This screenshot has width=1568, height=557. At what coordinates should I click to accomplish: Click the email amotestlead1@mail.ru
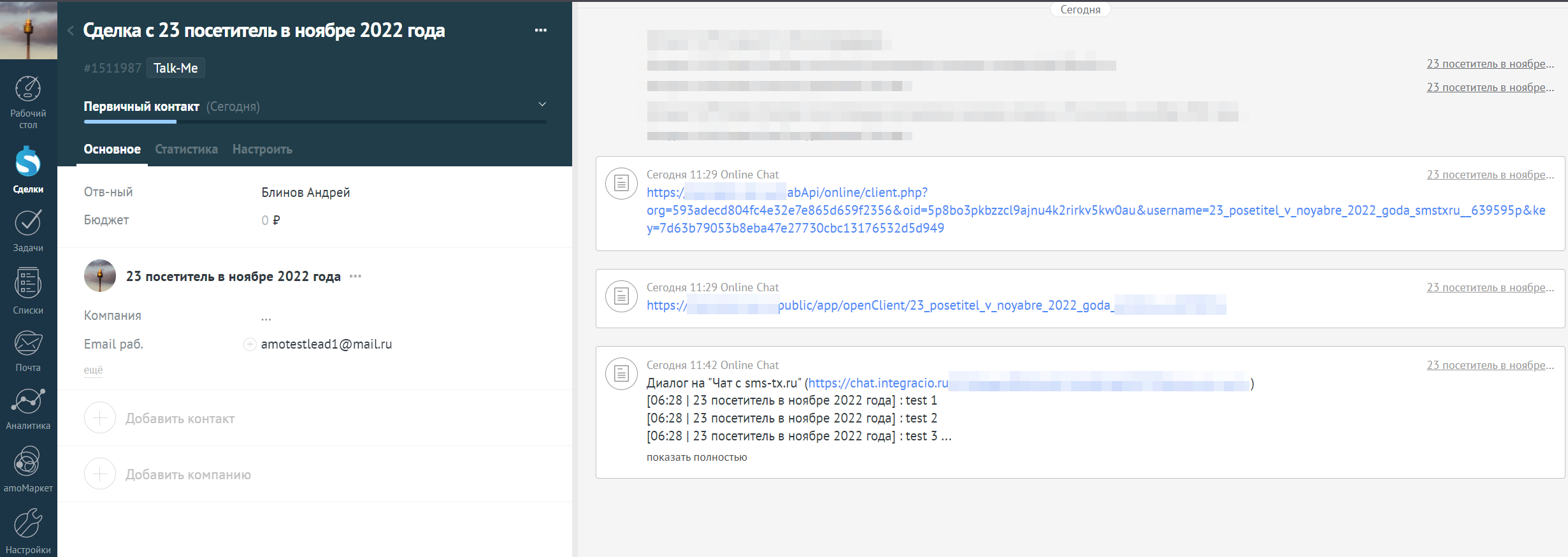(x=327, y=344)
